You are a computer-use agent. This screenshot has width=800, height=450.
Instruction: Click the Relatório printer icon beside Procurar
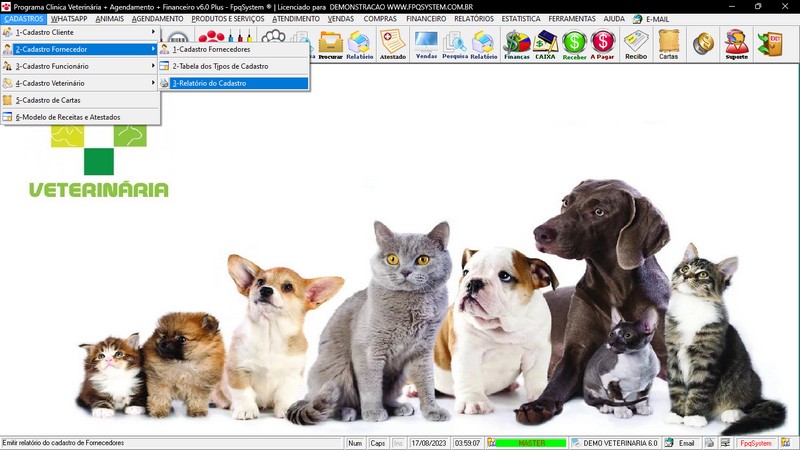[359, 45]
